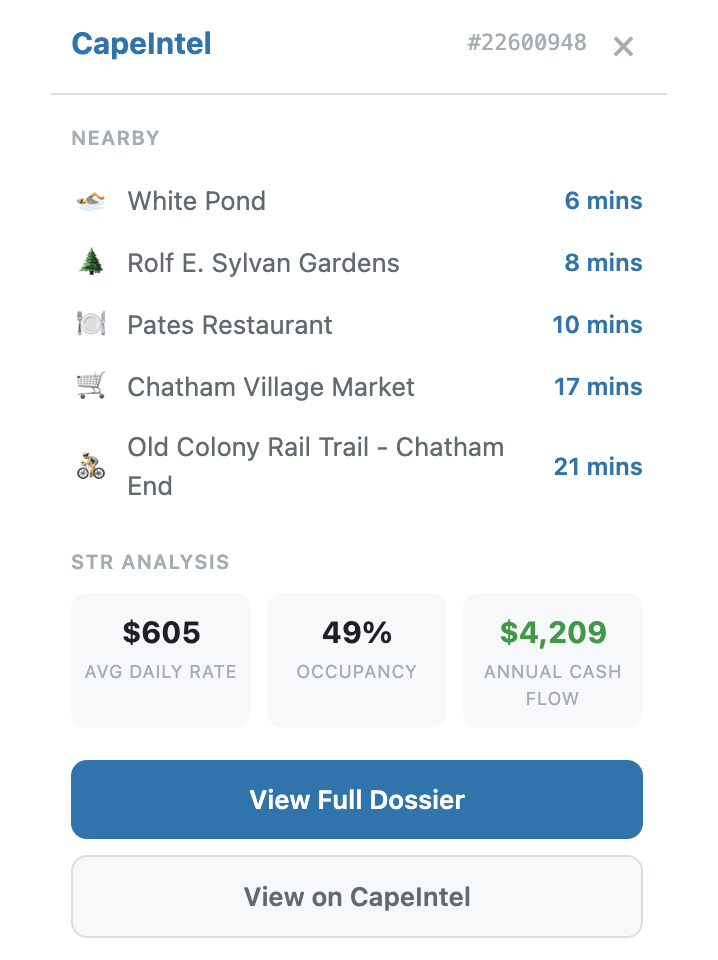718x960 pixels.
Task: Click the 8 mins link for Rolf E. Sylvan Gardens
Action: point(603,263)
